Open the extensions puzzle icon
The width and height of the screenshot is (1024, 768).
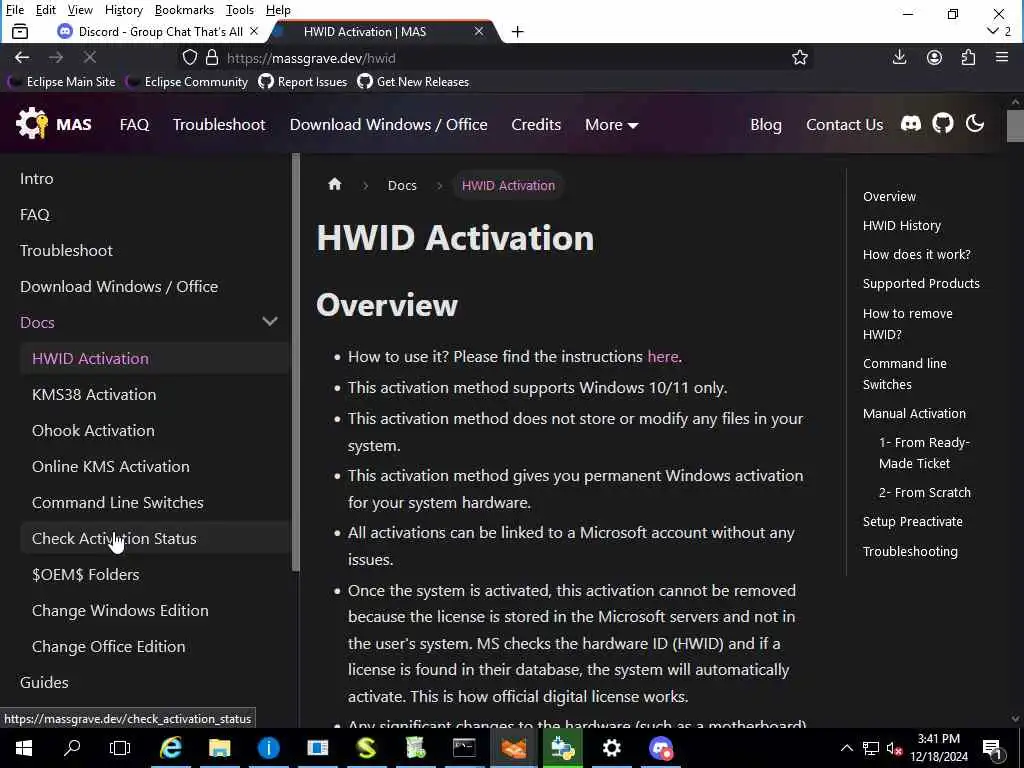[x=968, y=57]
